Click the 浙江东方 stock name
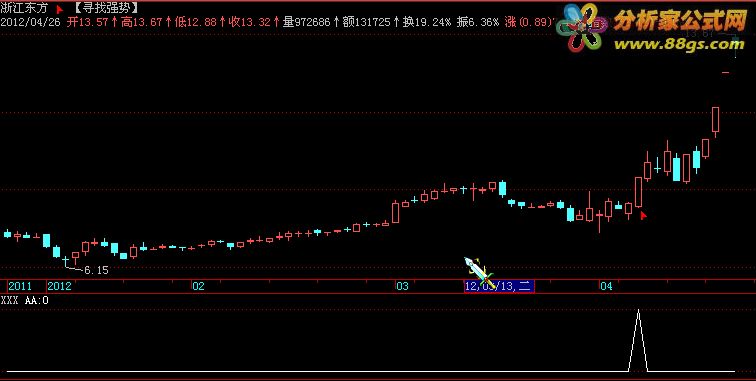This screenshot has height=381, width=756. (x=25, y=8)
